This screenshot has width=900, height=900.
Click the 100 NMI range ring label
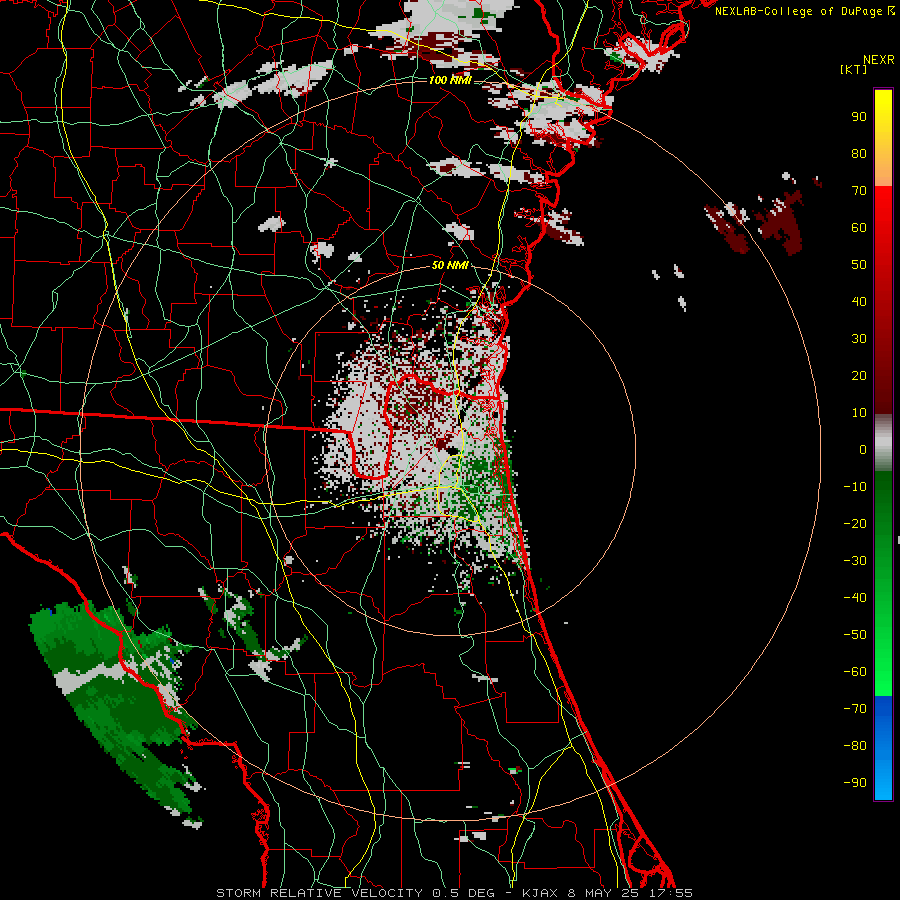coord(450,80)
